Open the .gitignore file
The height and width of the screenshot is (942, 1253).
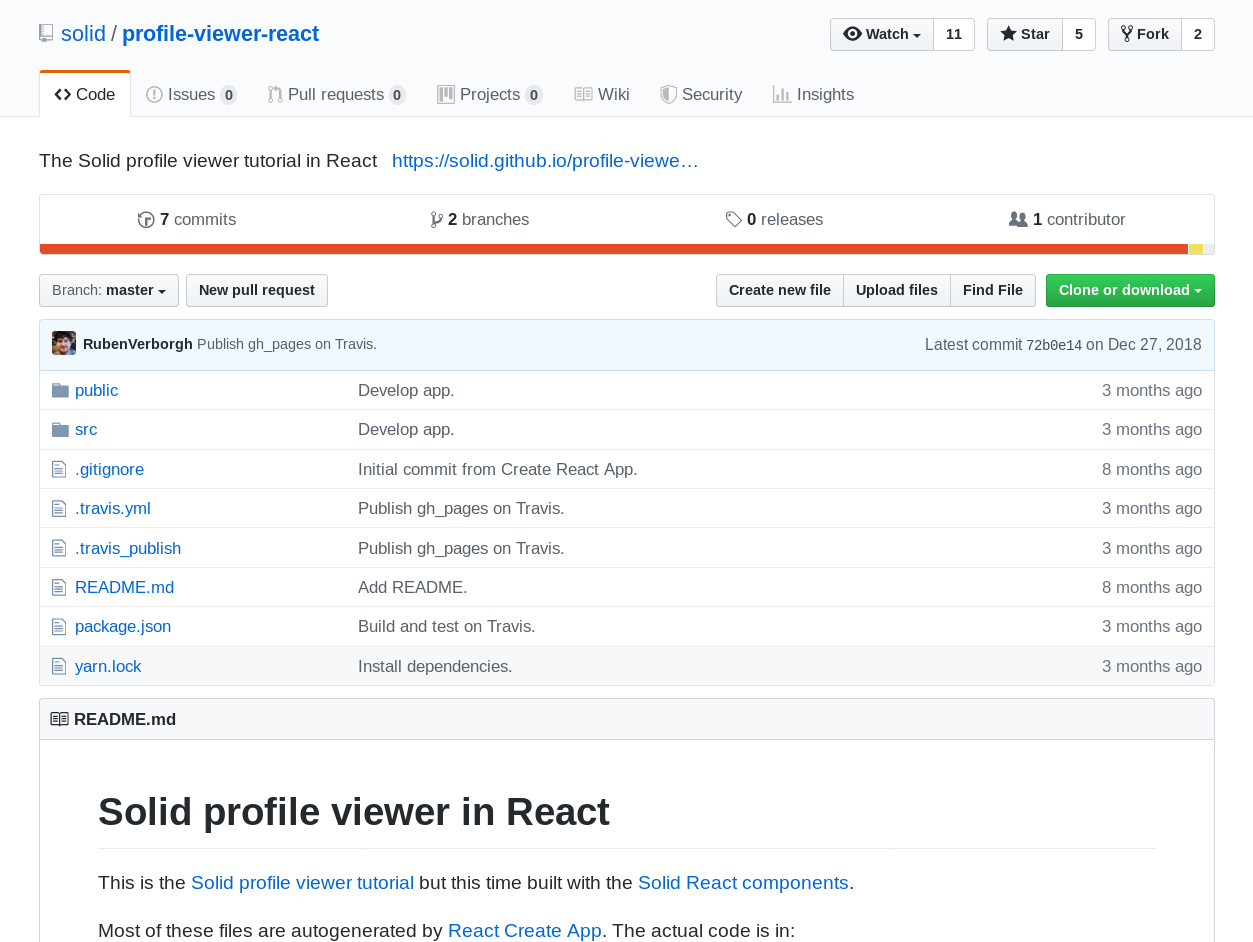[x=110, y=469]
